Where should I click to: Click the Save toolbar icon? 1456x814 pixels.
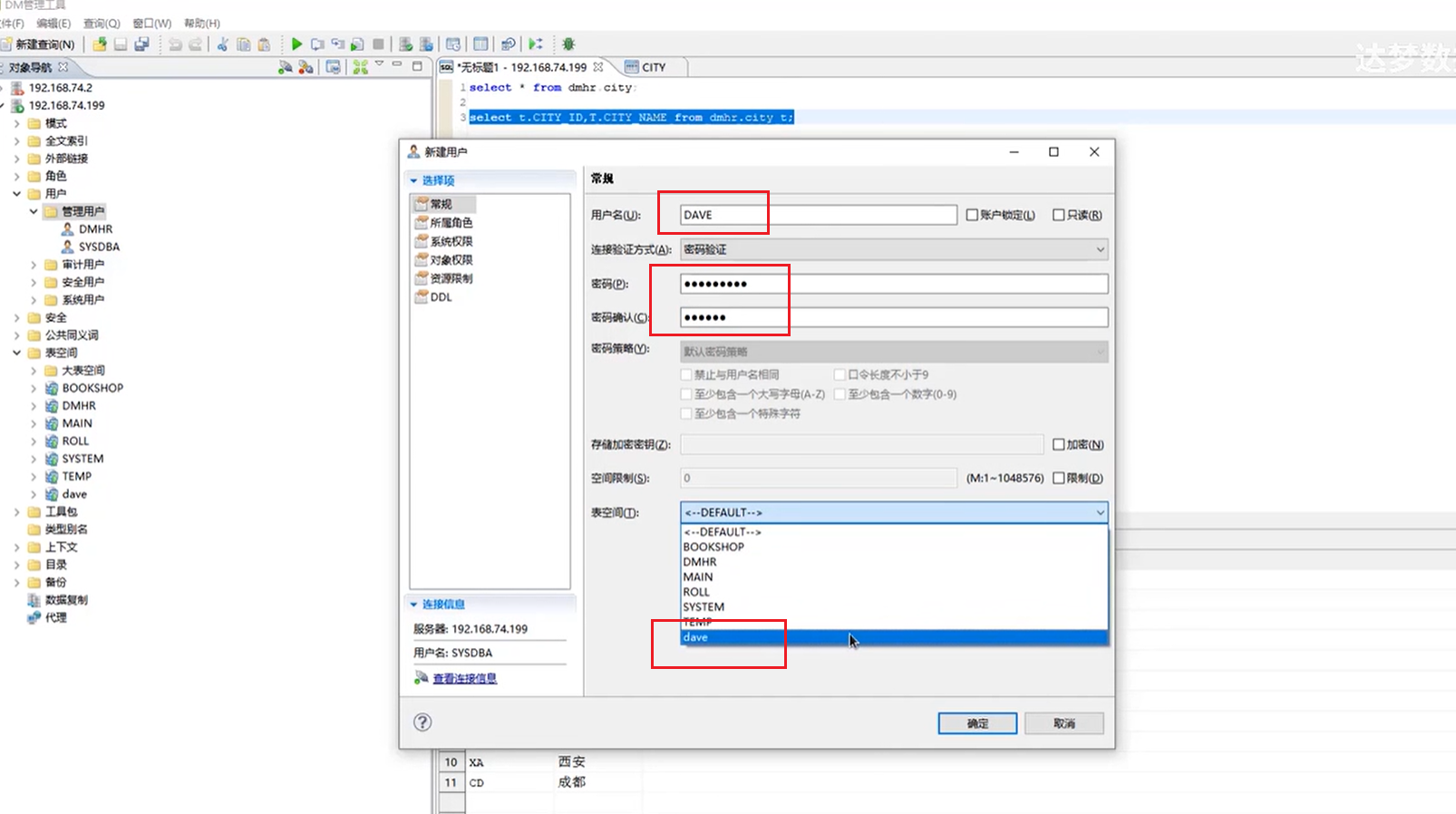tap(120, 44)
